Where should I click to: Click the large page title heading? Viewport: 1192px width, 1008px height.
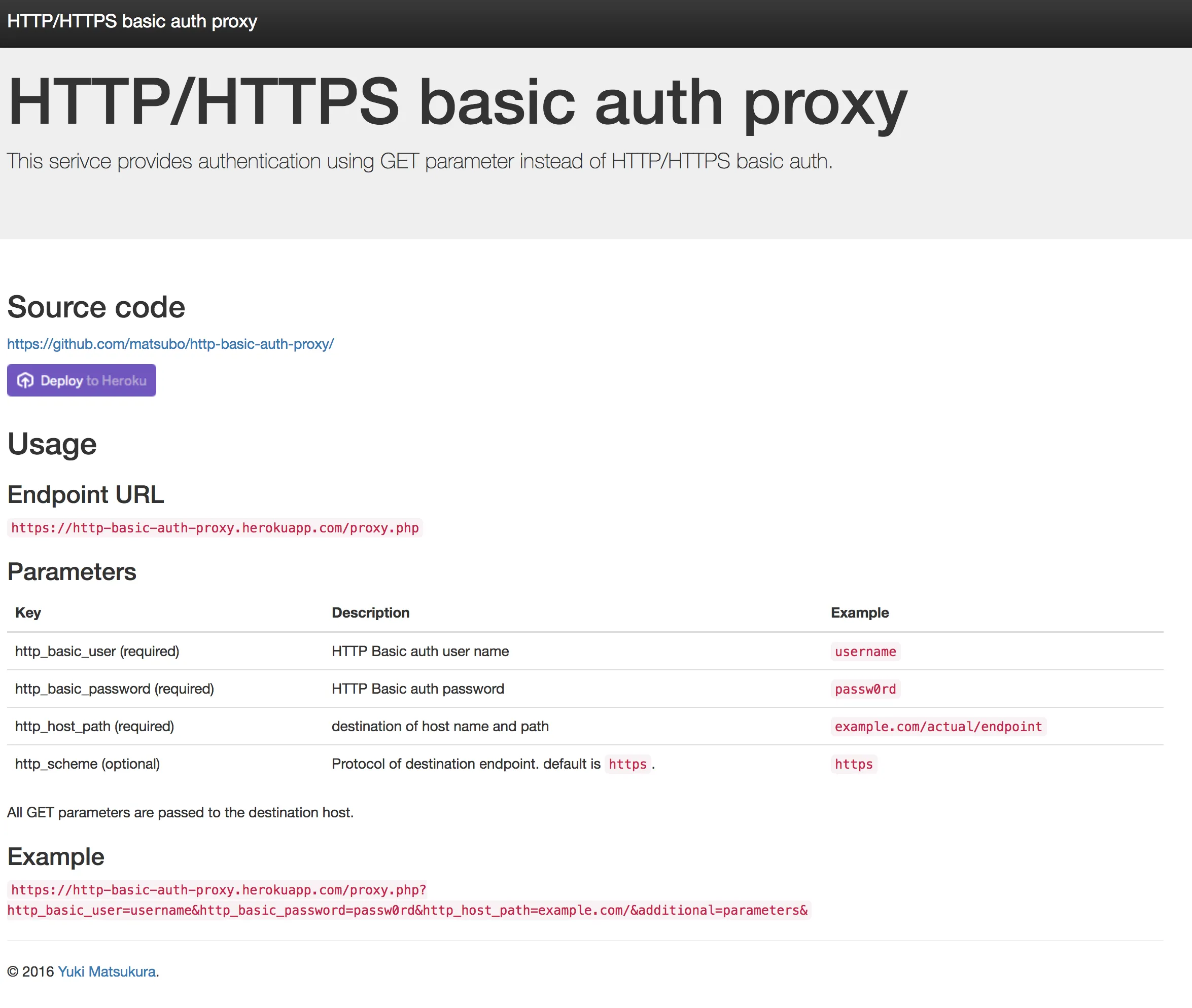[458, 102]
